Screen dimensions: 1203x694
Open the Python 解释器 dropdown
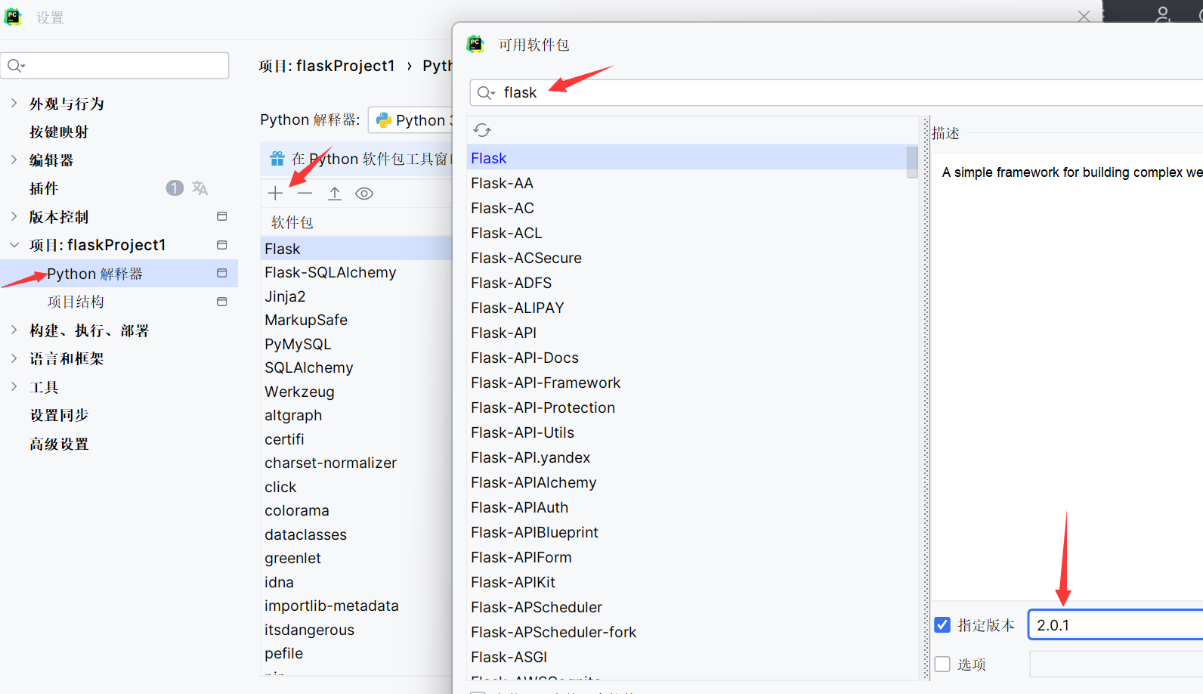[412, 120]
